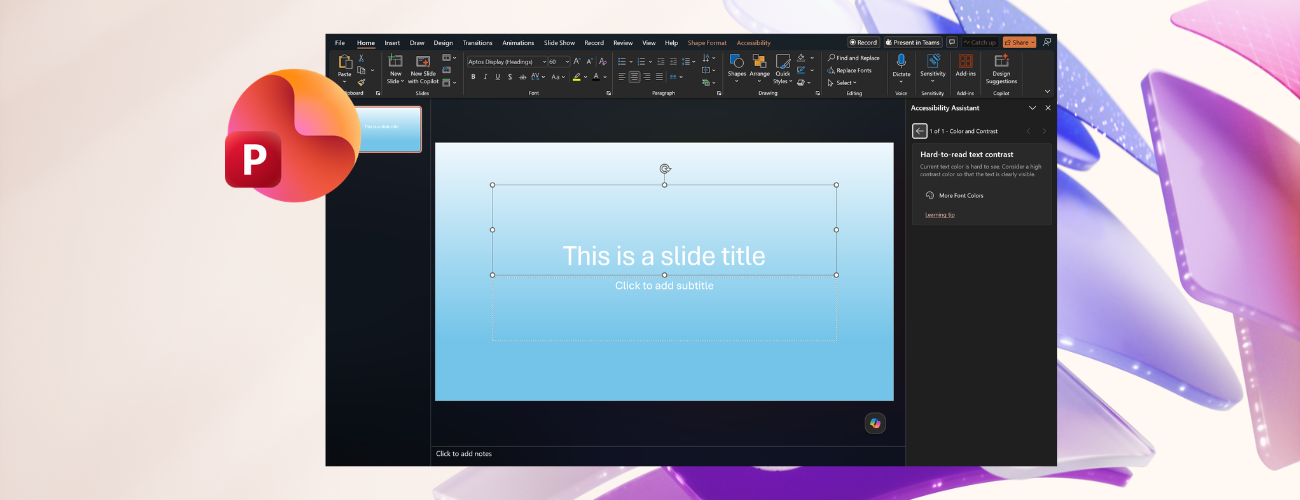
Task: Switch to the Design tab
Action: coord(443,43)
